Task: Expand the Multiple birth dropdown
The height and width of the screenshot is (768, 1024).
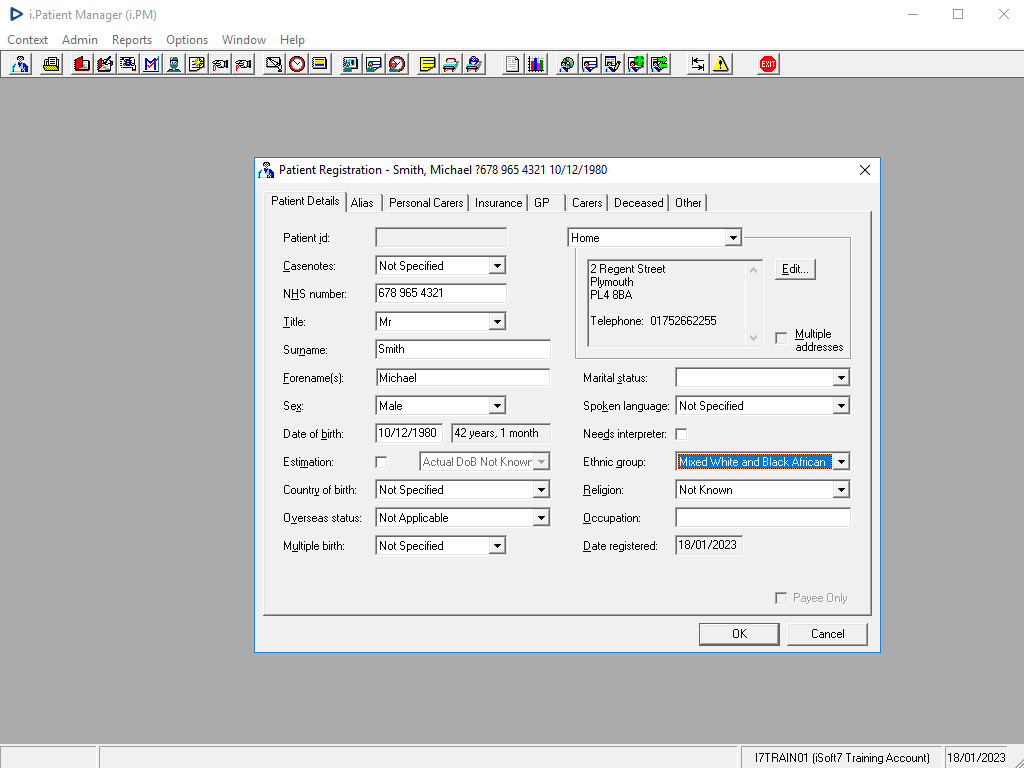Action: point(498,547)
